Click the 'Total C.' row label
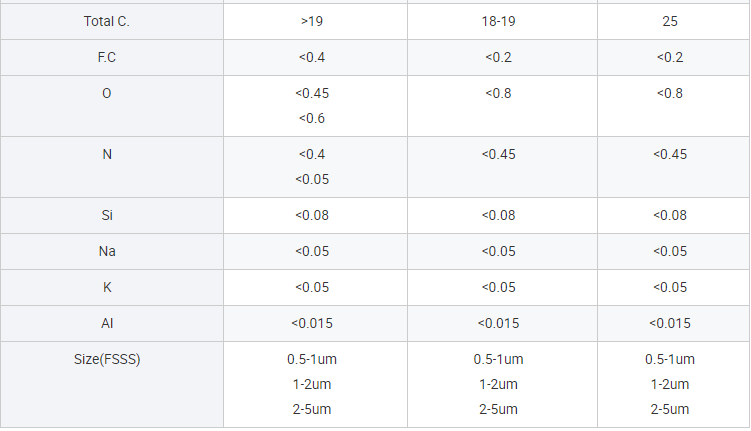Image resolution: width=751 pixels, height=431 pixels. pyautogui.click(x=106, y=21)
